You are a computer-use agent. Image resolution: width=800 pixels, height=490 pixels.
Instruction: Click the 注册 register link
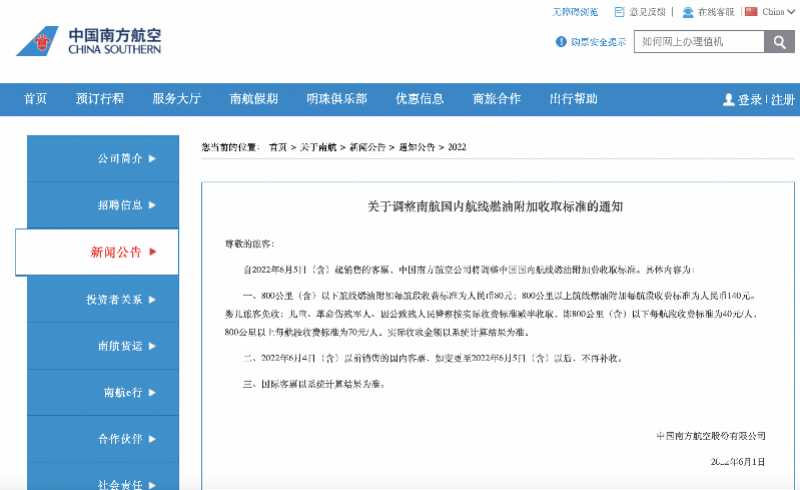(783, 100)
